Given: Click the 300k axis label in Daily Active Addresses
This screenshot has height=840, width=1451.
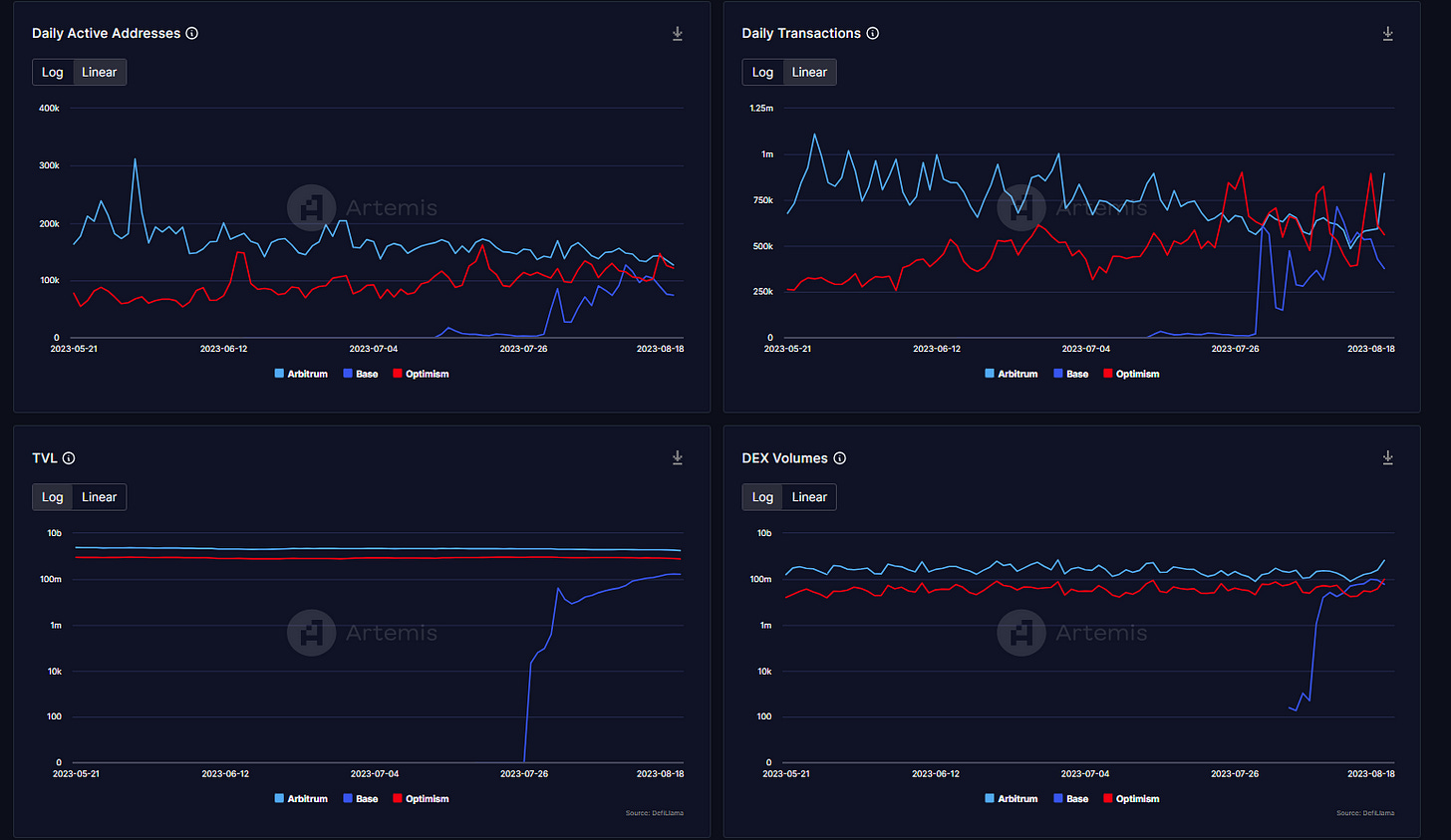Looking at the screenshot, I should [x=49, y=165].
